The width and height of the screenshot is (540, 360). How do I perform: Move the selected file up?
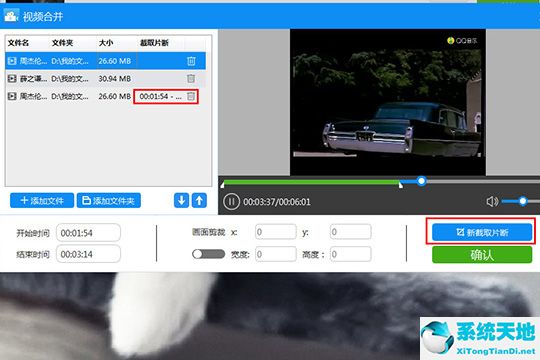[x=199, y=200]
